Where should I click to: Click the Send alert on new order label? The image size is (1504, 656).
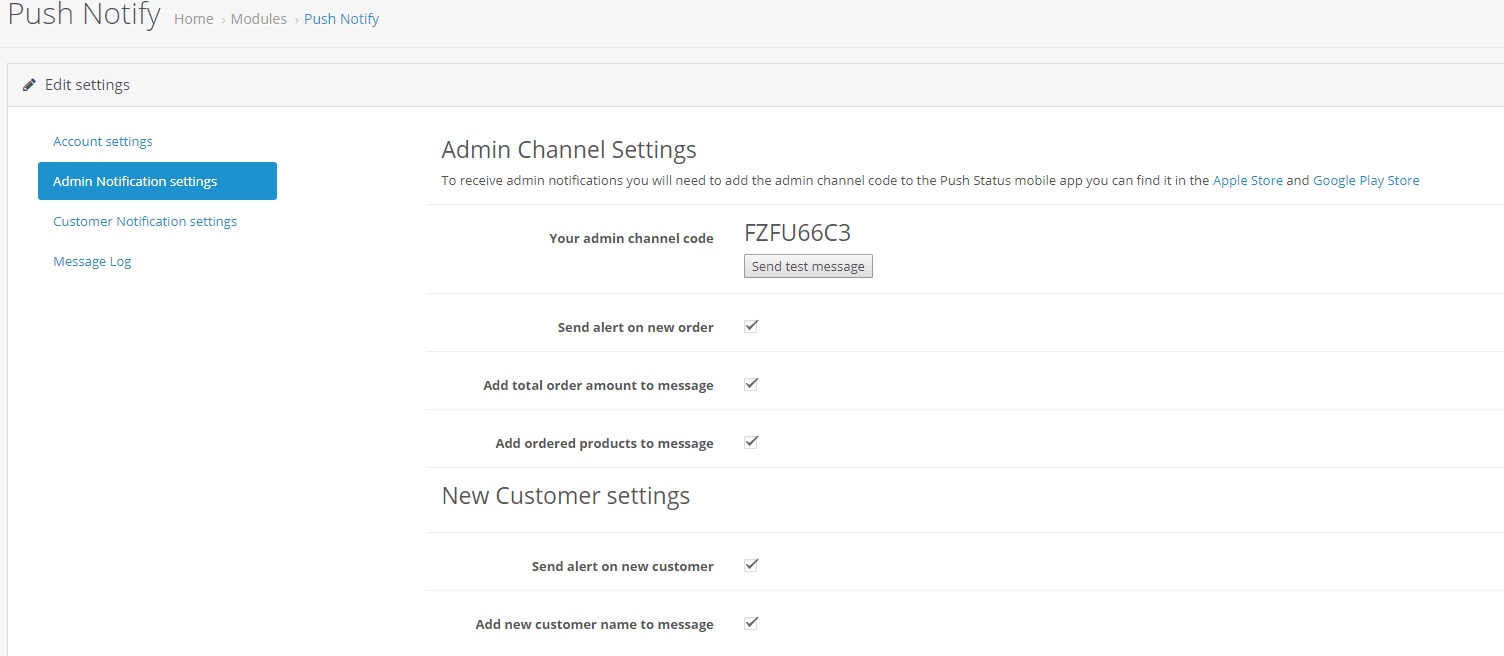(636, 328)
